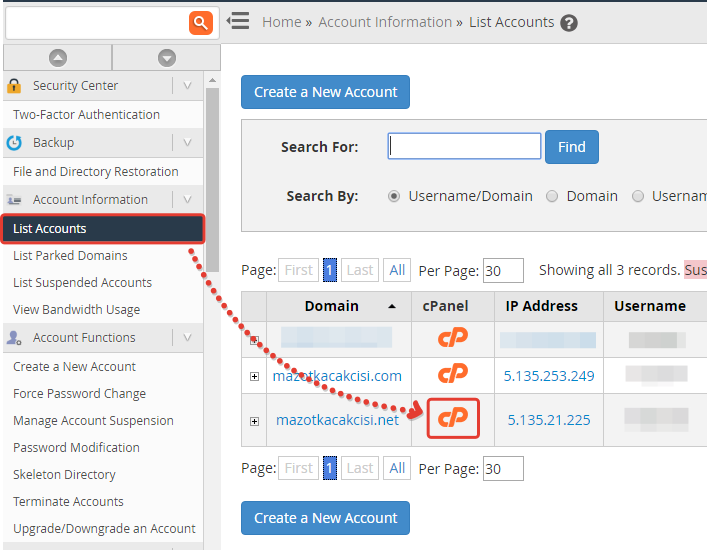
Task: Open Terminate Accounts menu item
Action: (68, 502)
